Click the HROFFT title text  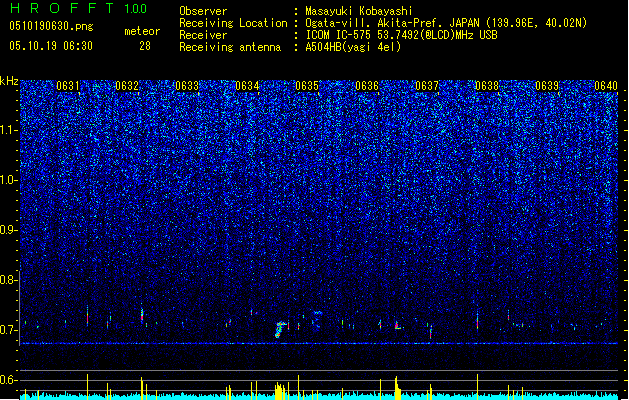click(x=62, y=8)
